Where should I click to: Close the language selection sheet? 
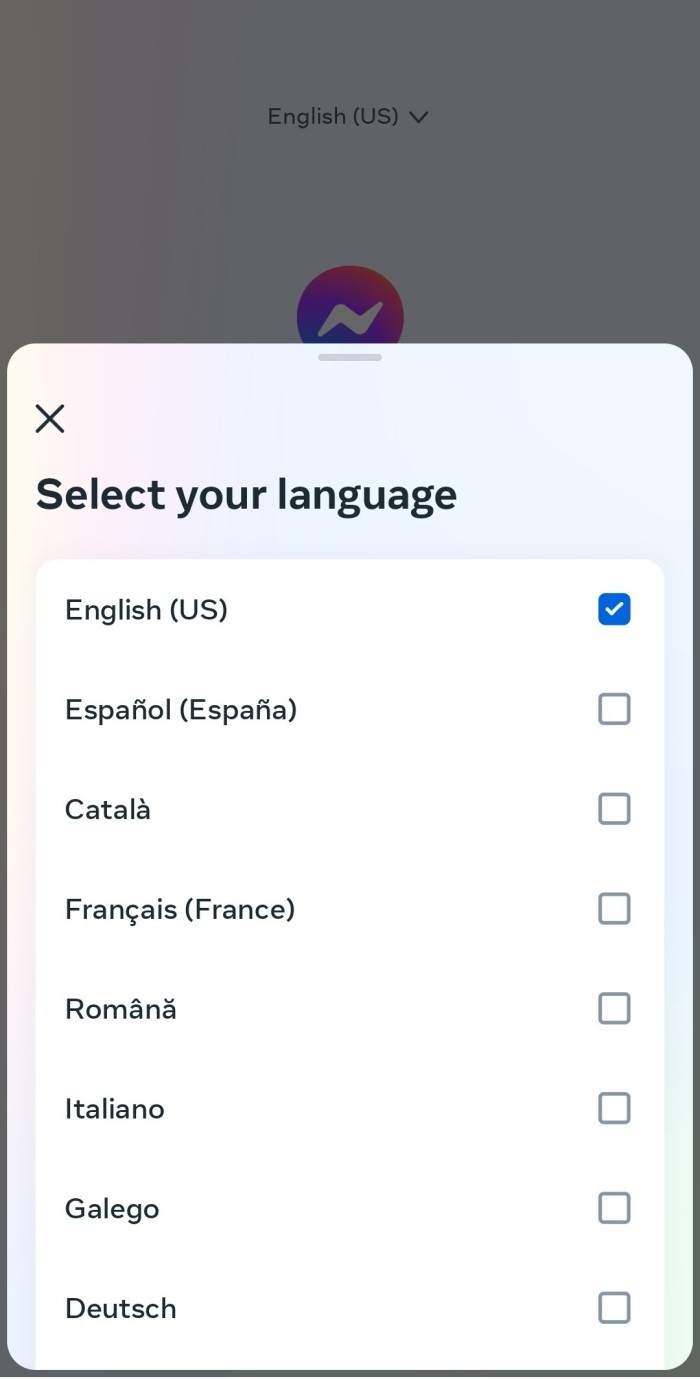click(50, 418)
